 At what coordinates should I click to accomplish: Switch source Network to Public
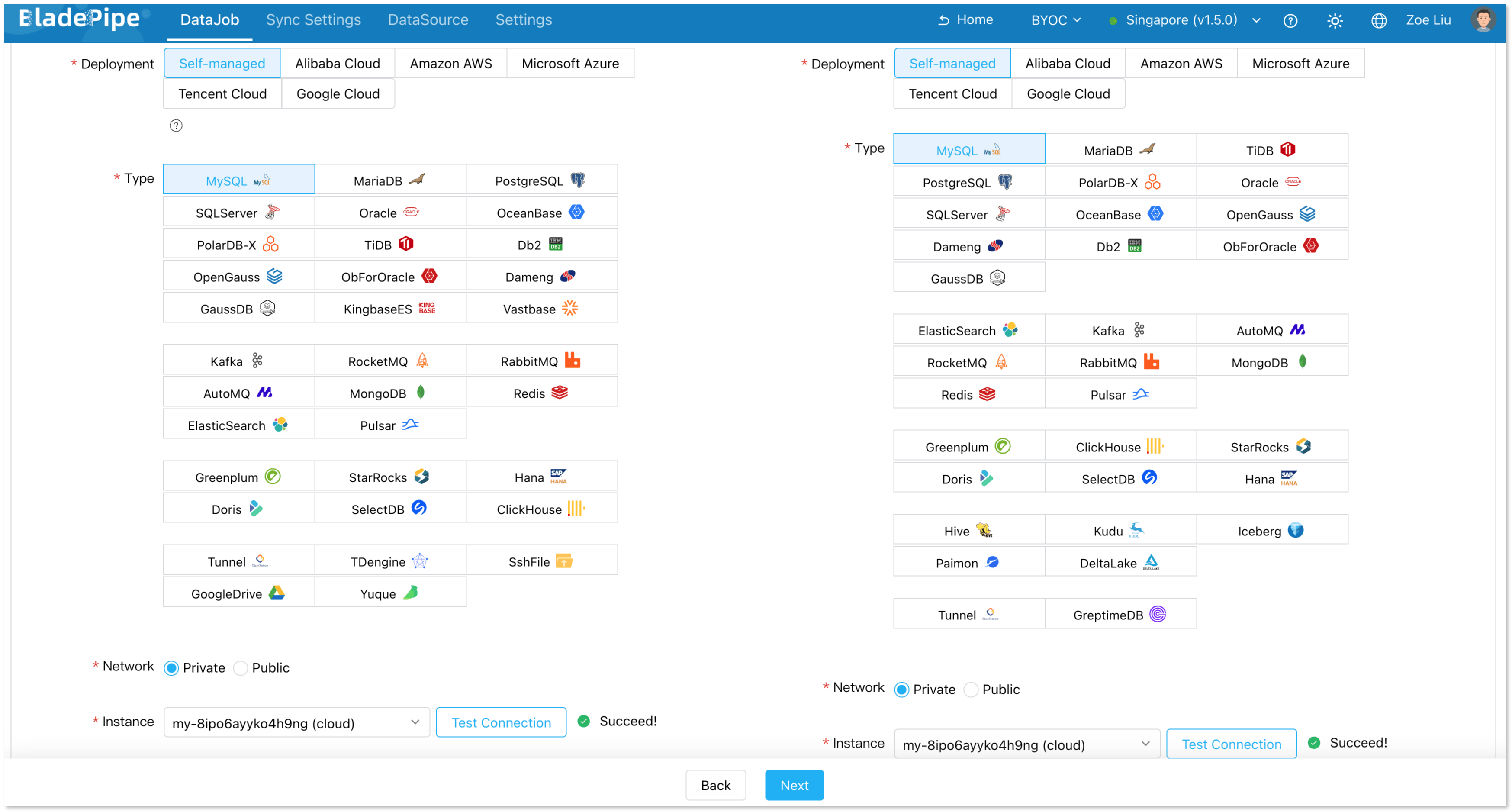click(241, 667)
